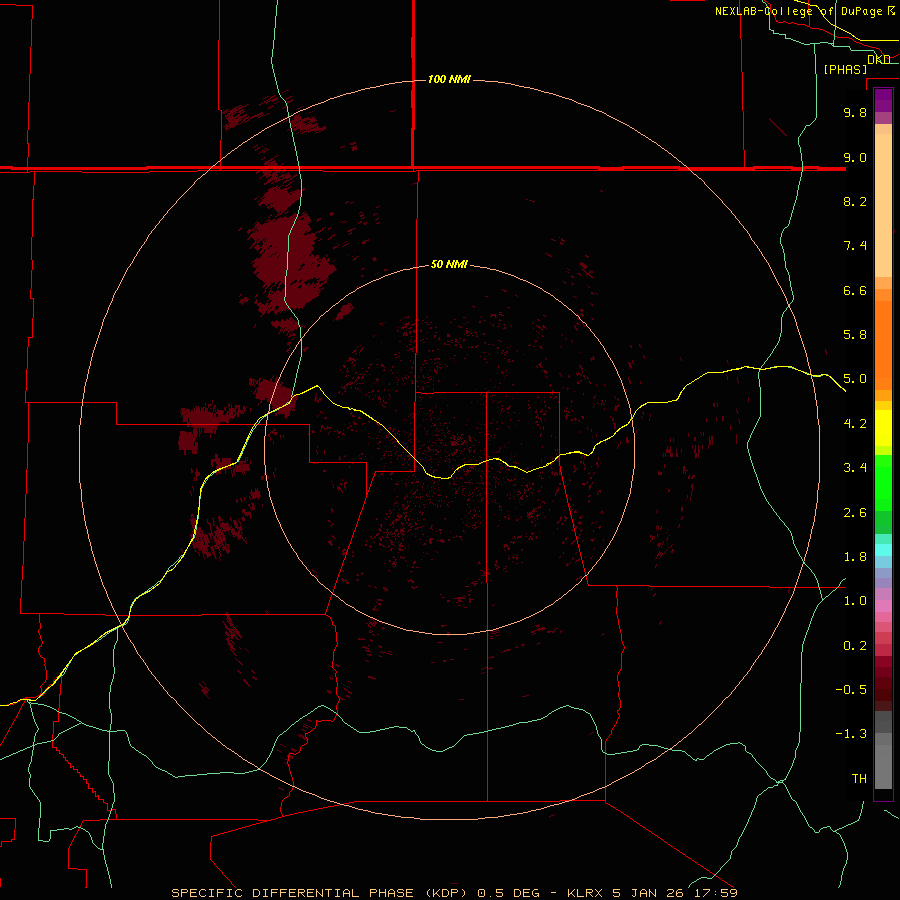Screen dimensions: 900x900
Task: Click the 0.5 DEG tilt text in caption
Action: 509,893
